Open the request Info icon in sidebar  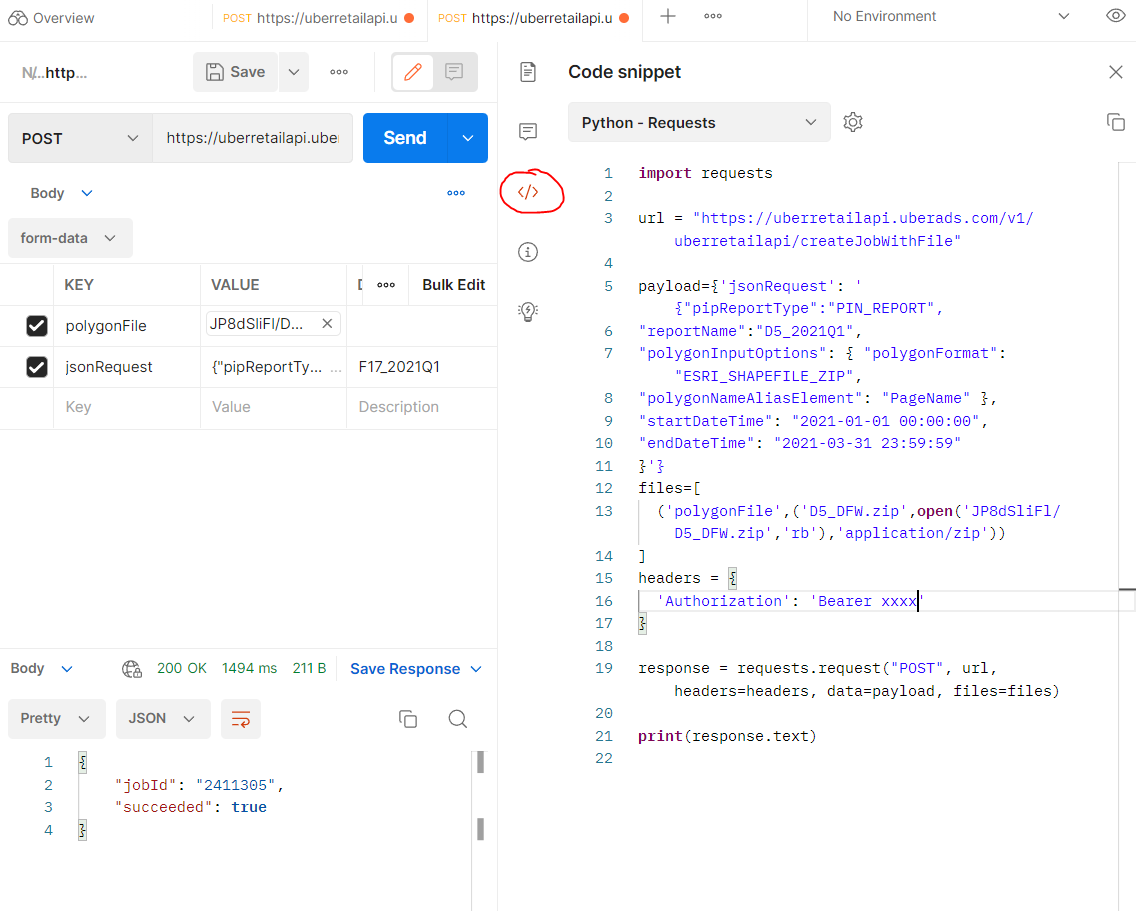tap(528, 252)
